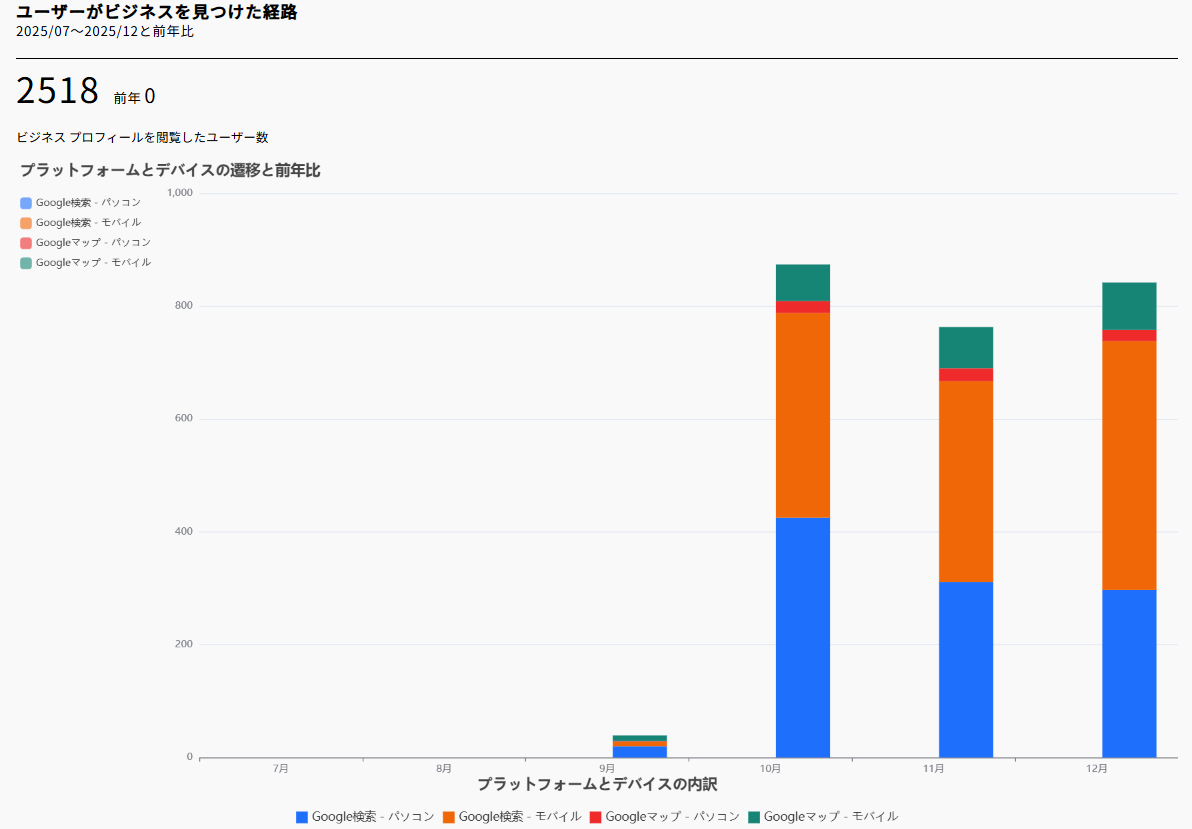Toggle Google検索 - モバイル label in faded upper legend
The width and height of the screenshot is (1192, 829).
(x=88, y=223)
